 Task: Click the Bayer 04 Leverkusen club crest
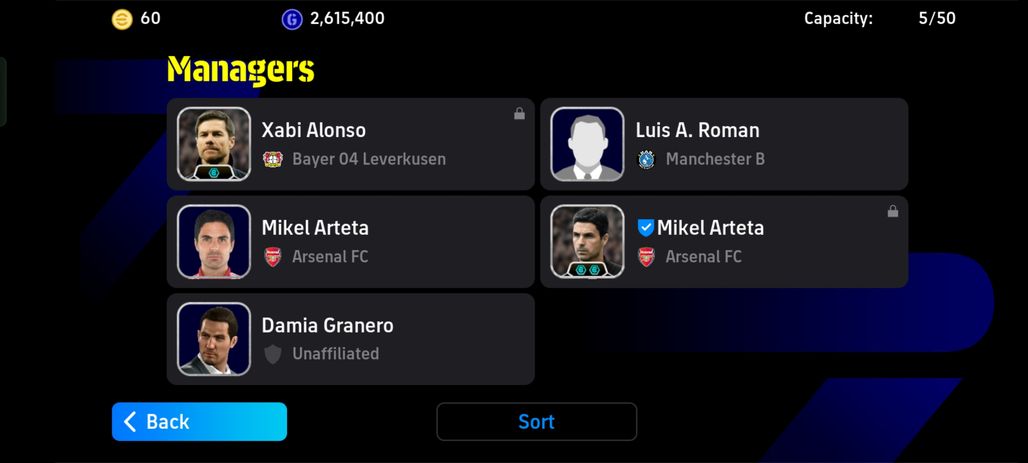point(273,159)
